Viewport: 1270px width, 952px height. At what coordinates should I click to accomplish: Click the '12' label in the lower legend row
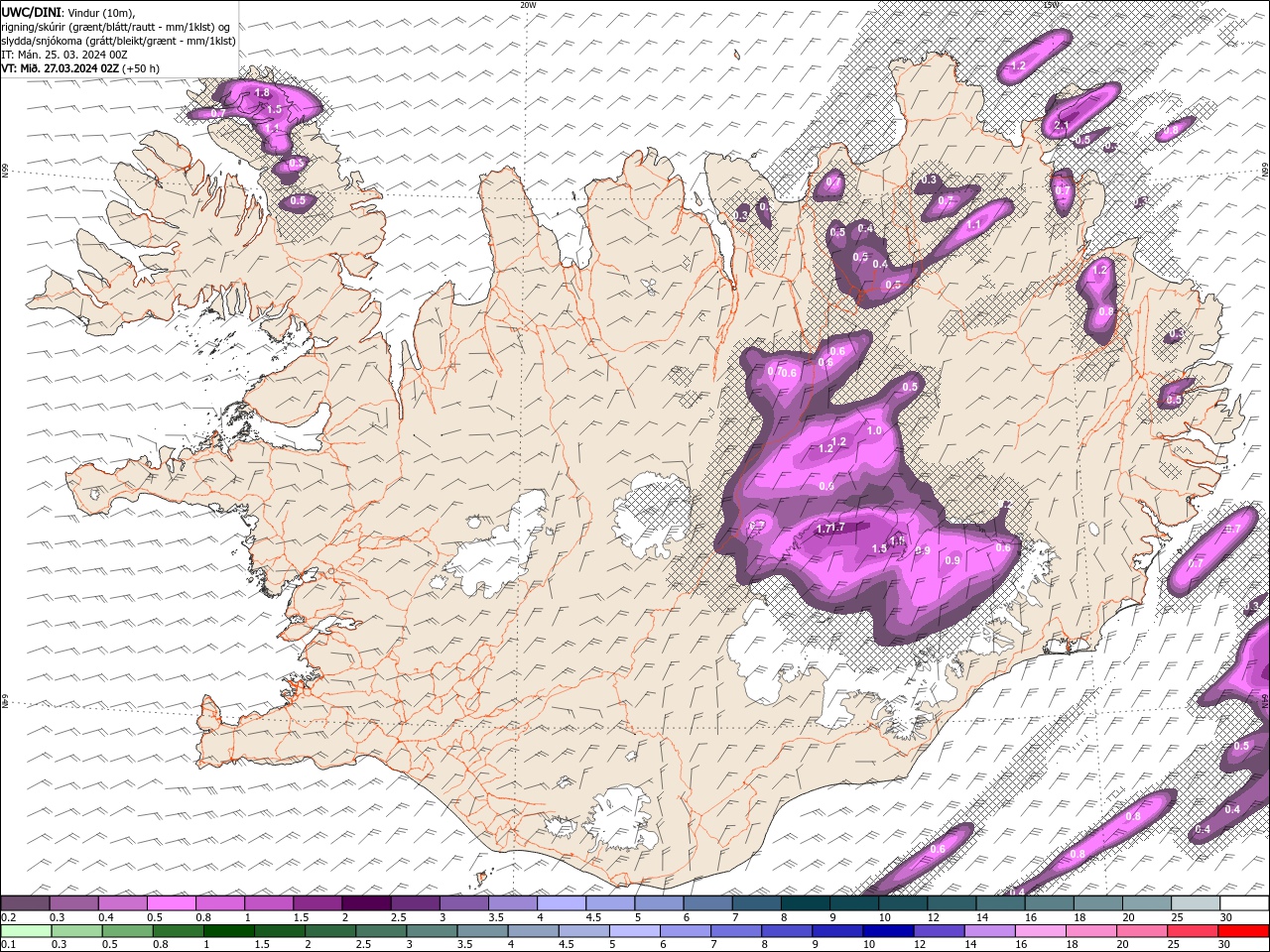(x=920, y=944)
